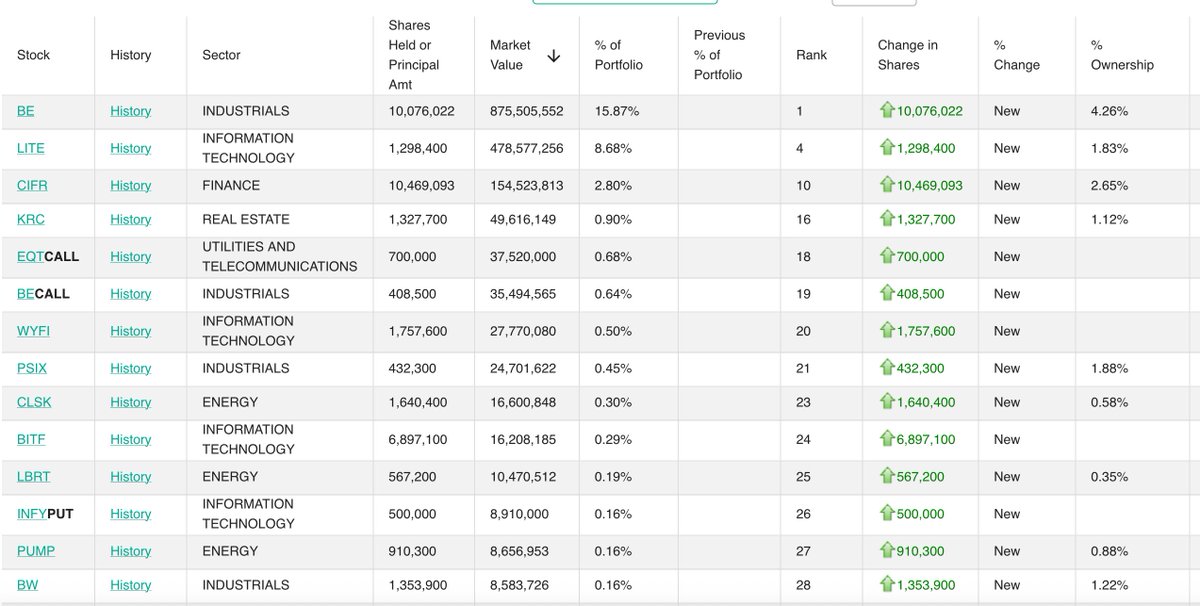Click green up arrow in PSIX row

(x=887, y=368)
